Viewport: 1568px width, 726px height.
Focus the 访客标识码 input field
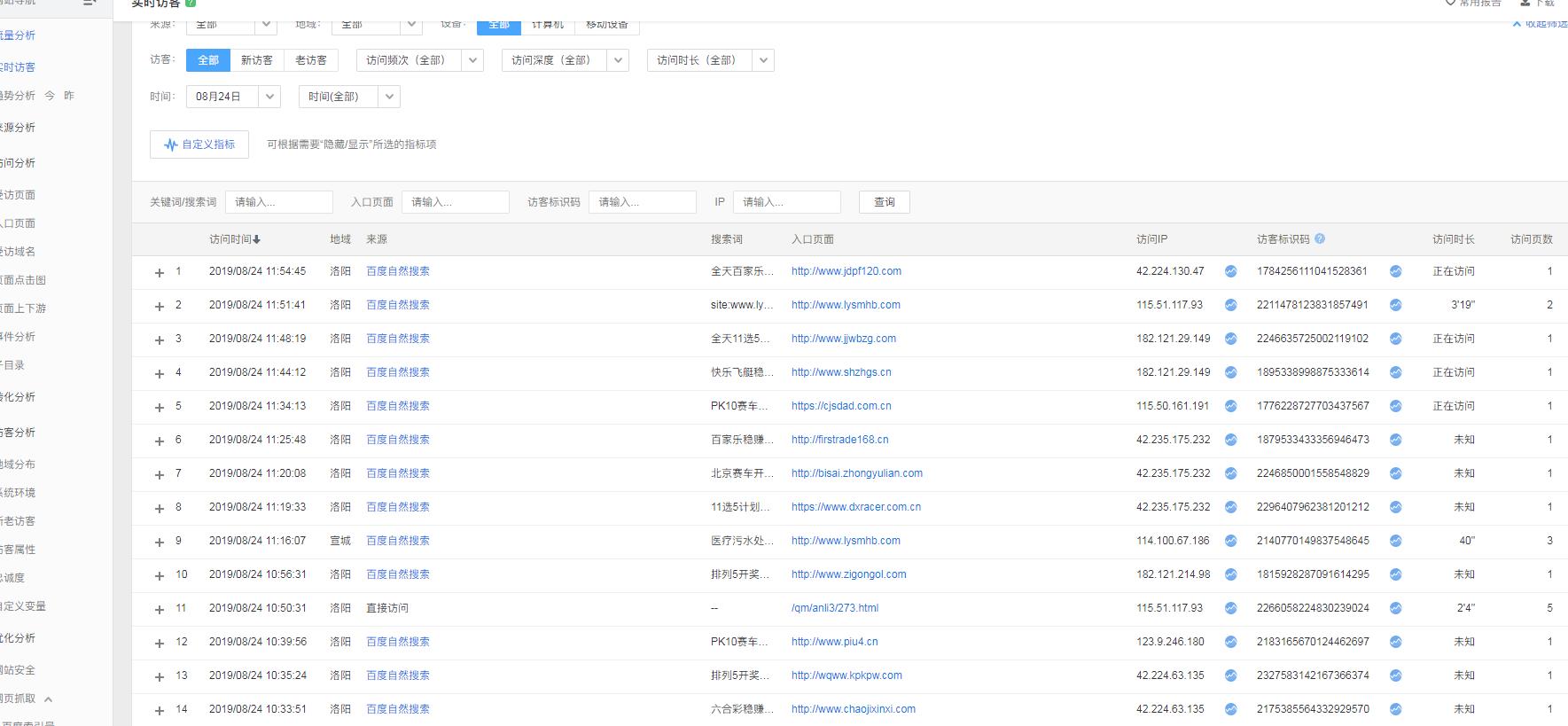[x=643, y=202]
